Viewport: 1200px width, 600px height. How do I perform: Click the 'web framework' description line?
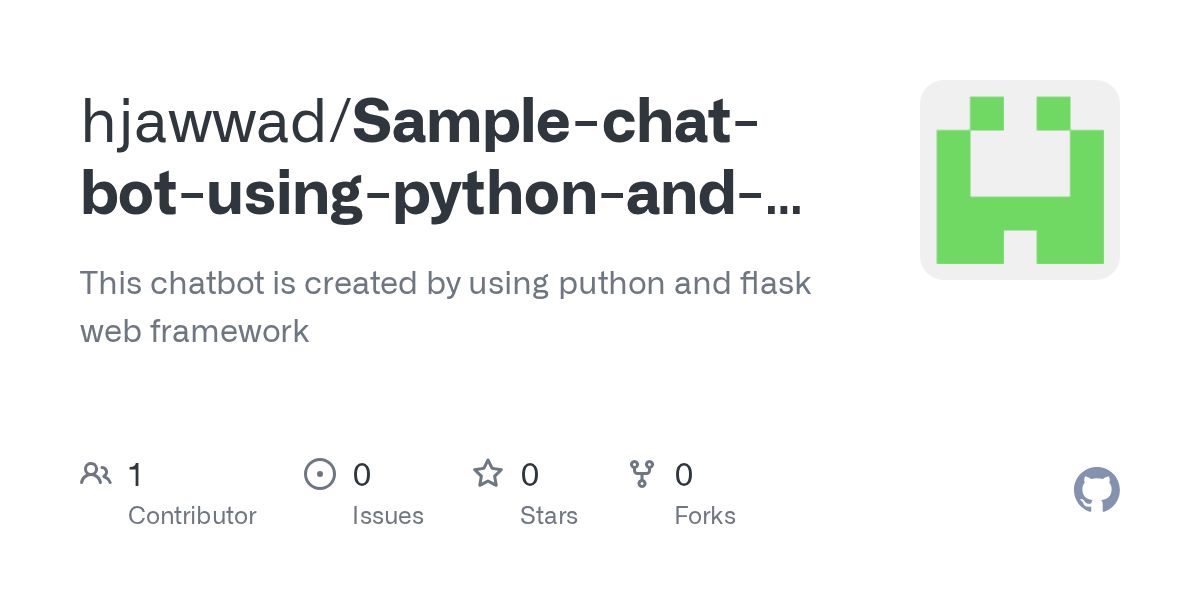195,331
